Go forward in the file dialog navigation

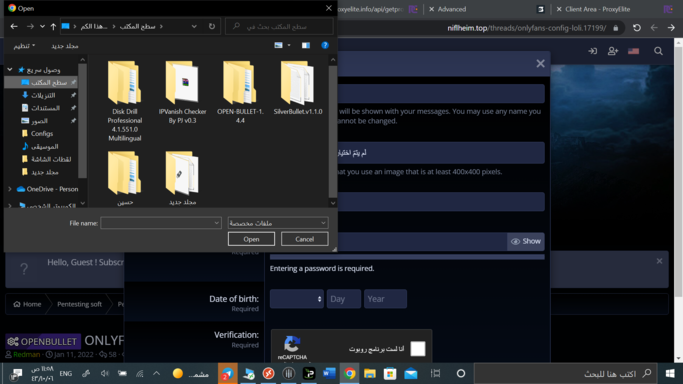30,27
